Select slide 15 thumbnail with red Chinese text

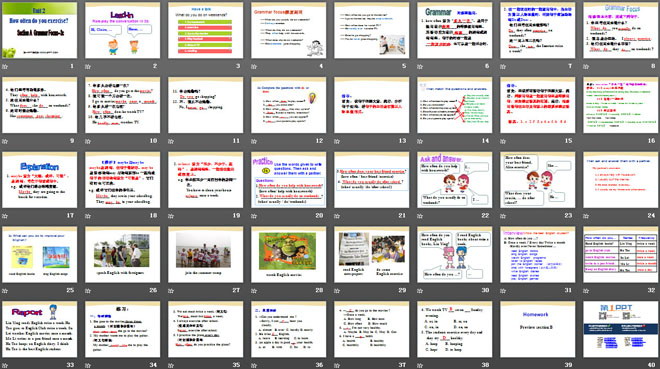(x=538, y=105)
